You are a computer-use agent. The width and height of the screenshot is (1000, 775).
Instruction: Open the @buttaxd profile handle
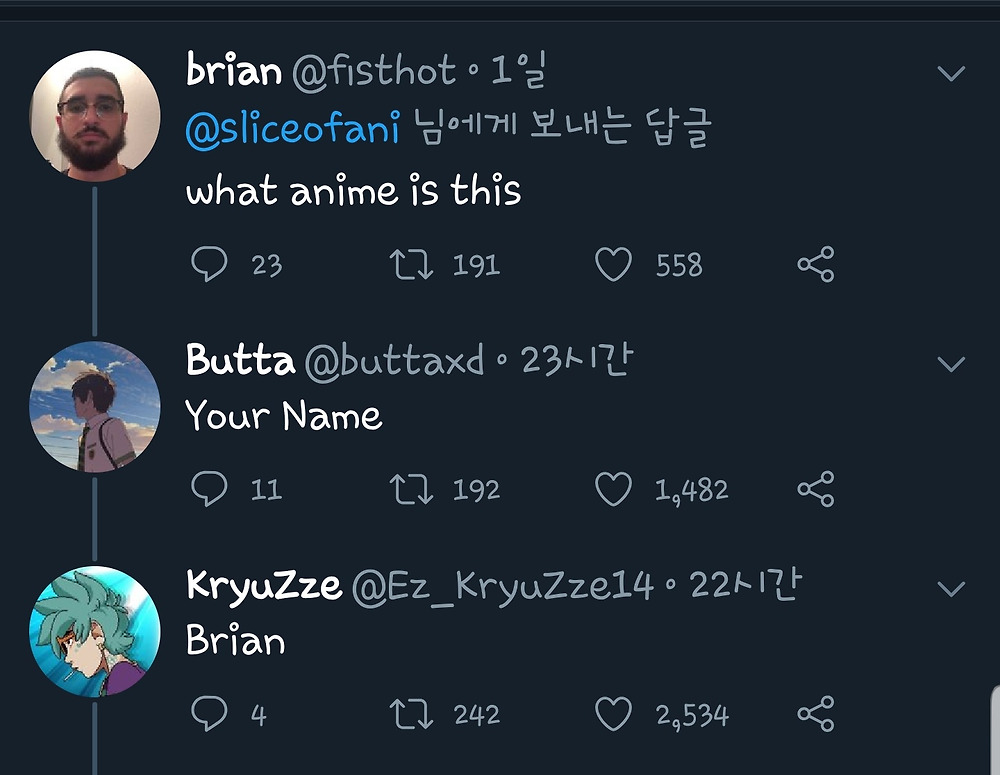pos(393,362)
